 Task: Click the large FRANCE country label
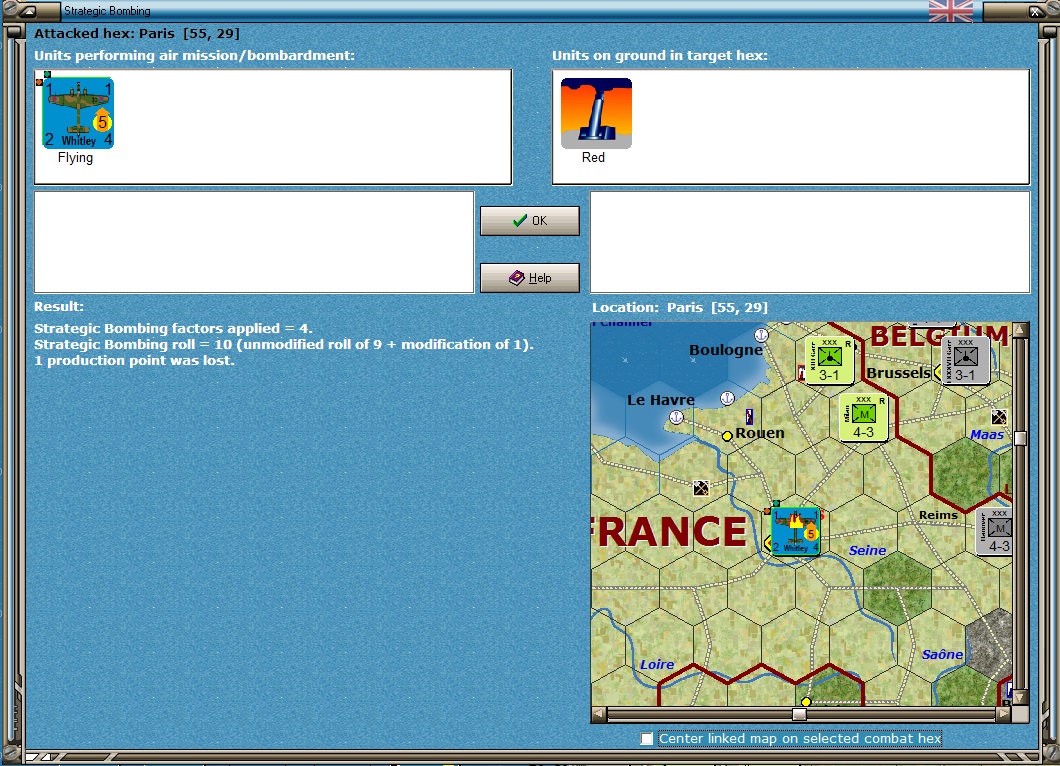669,532
